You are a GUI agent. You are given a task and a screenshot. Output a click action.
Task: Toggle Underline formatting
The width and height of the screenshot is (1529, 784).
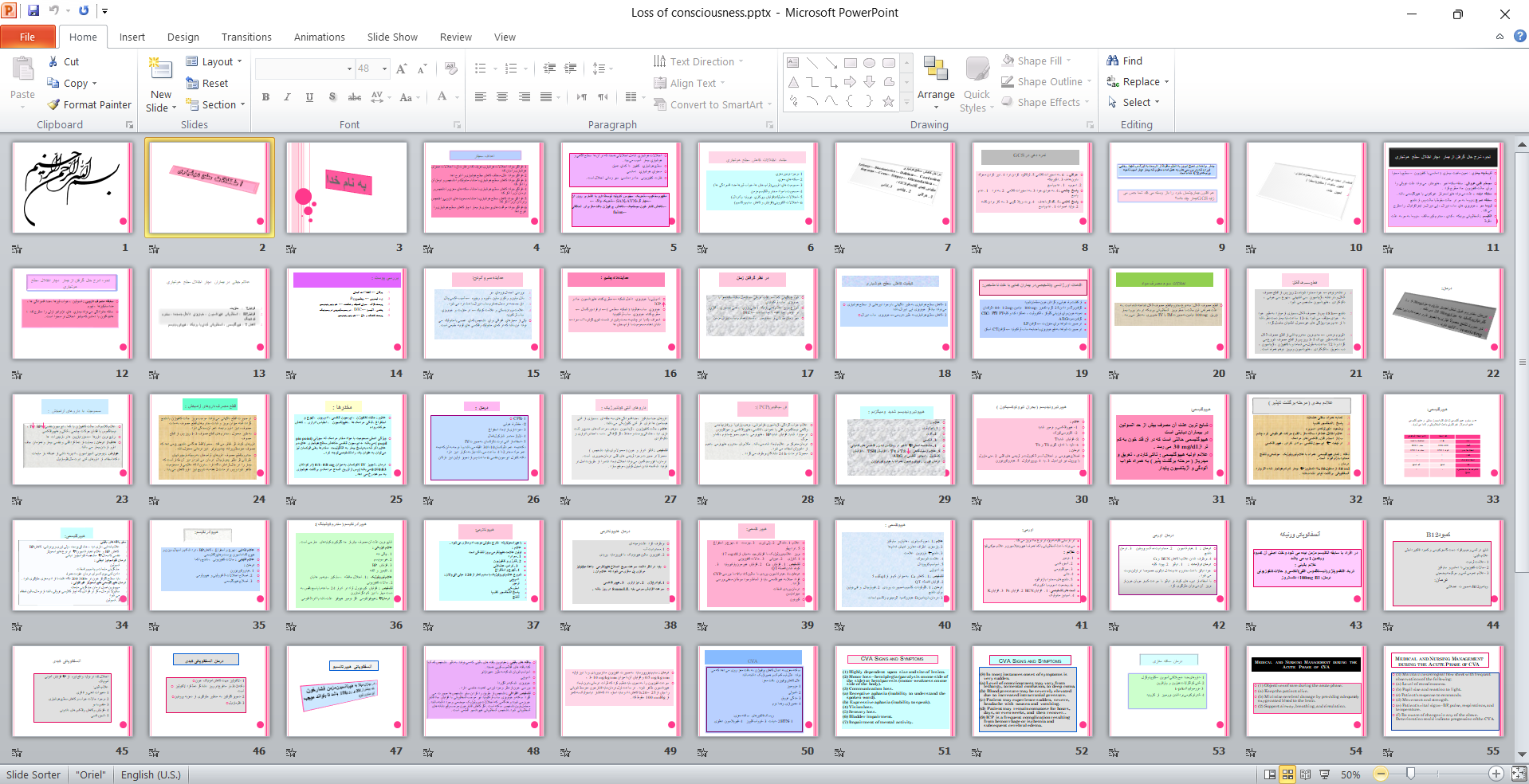coord(309,97)
